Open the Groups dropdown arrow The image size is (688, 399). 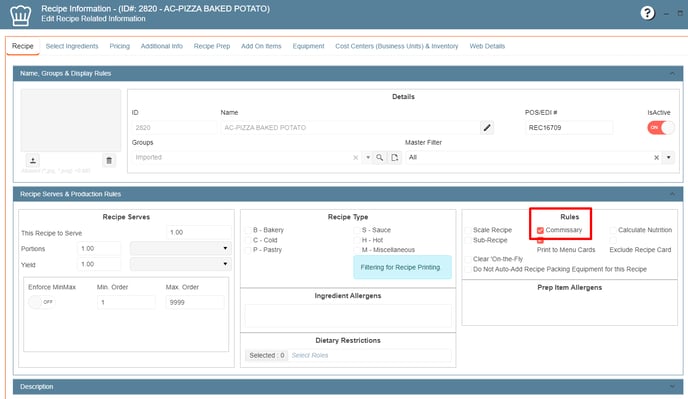[x=368, y=157]
